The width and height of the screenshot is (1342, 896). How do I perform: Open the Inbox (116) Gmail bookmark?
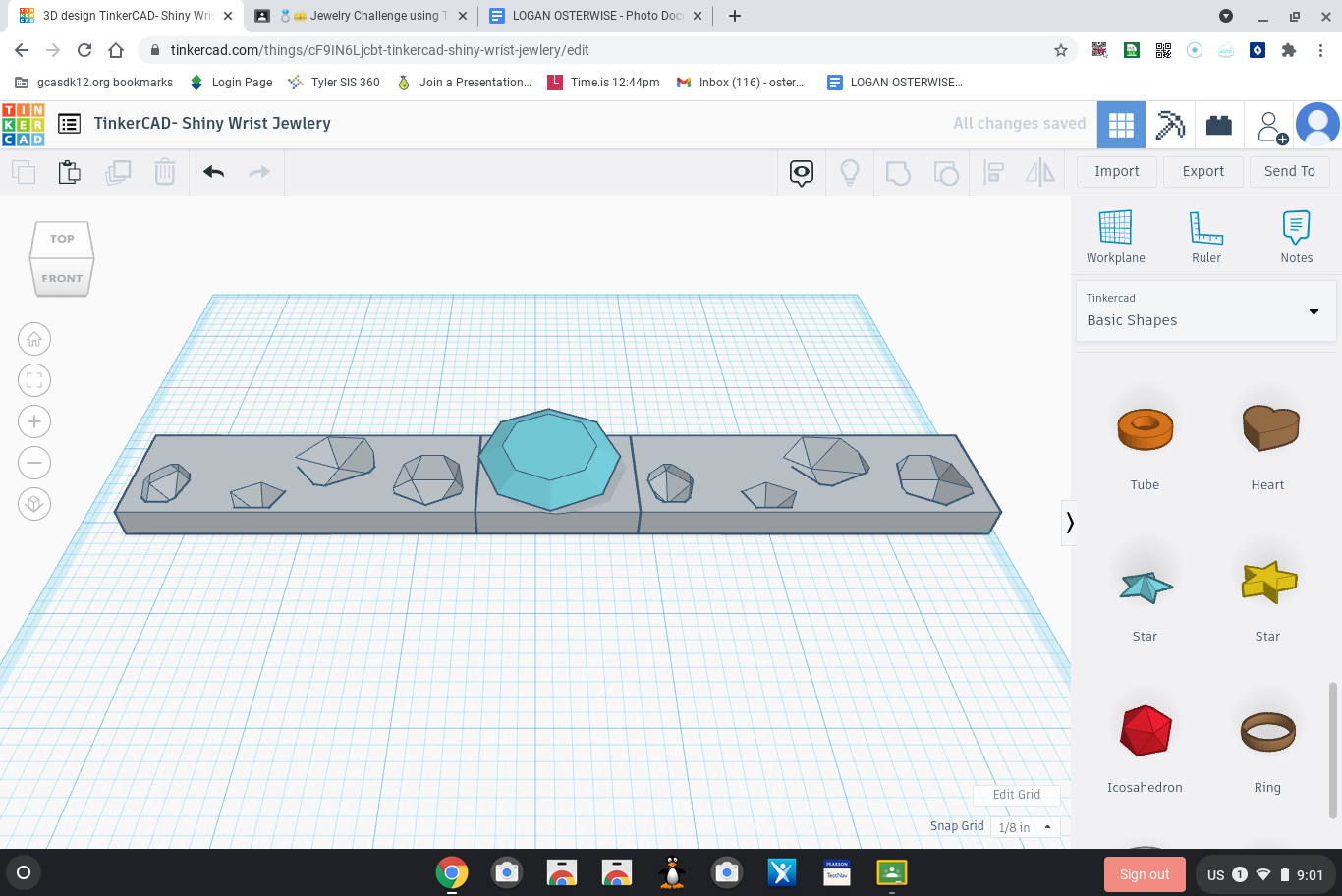740,83
